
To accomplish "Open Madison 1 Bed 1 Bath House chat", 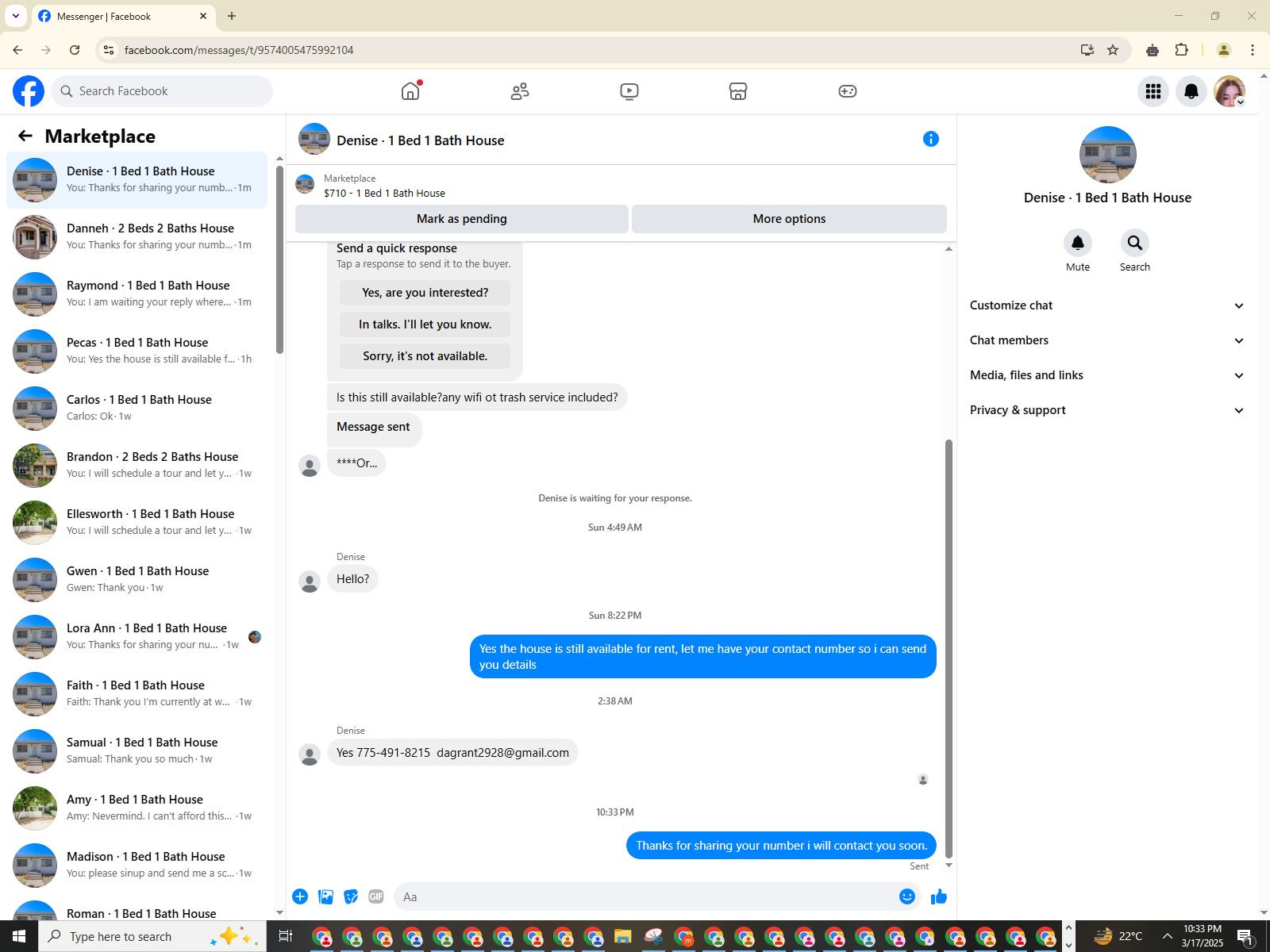I will pos(137,866).
